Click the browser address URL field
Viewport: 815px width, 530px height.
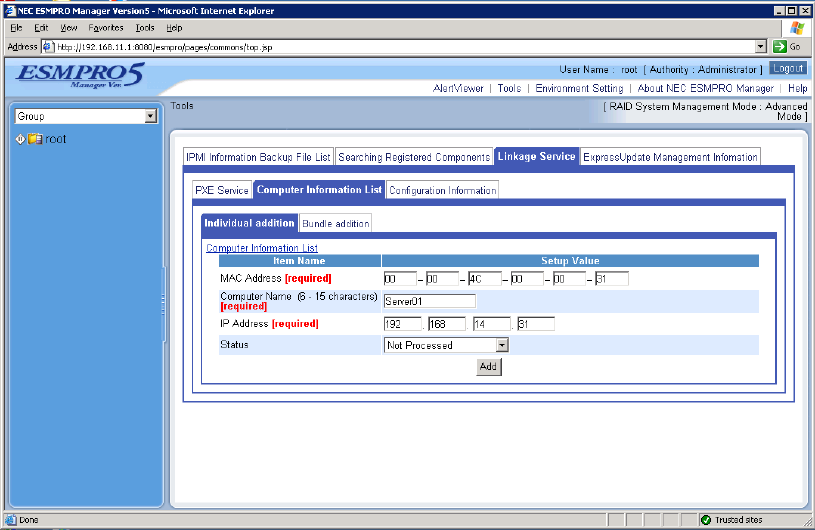404,47
